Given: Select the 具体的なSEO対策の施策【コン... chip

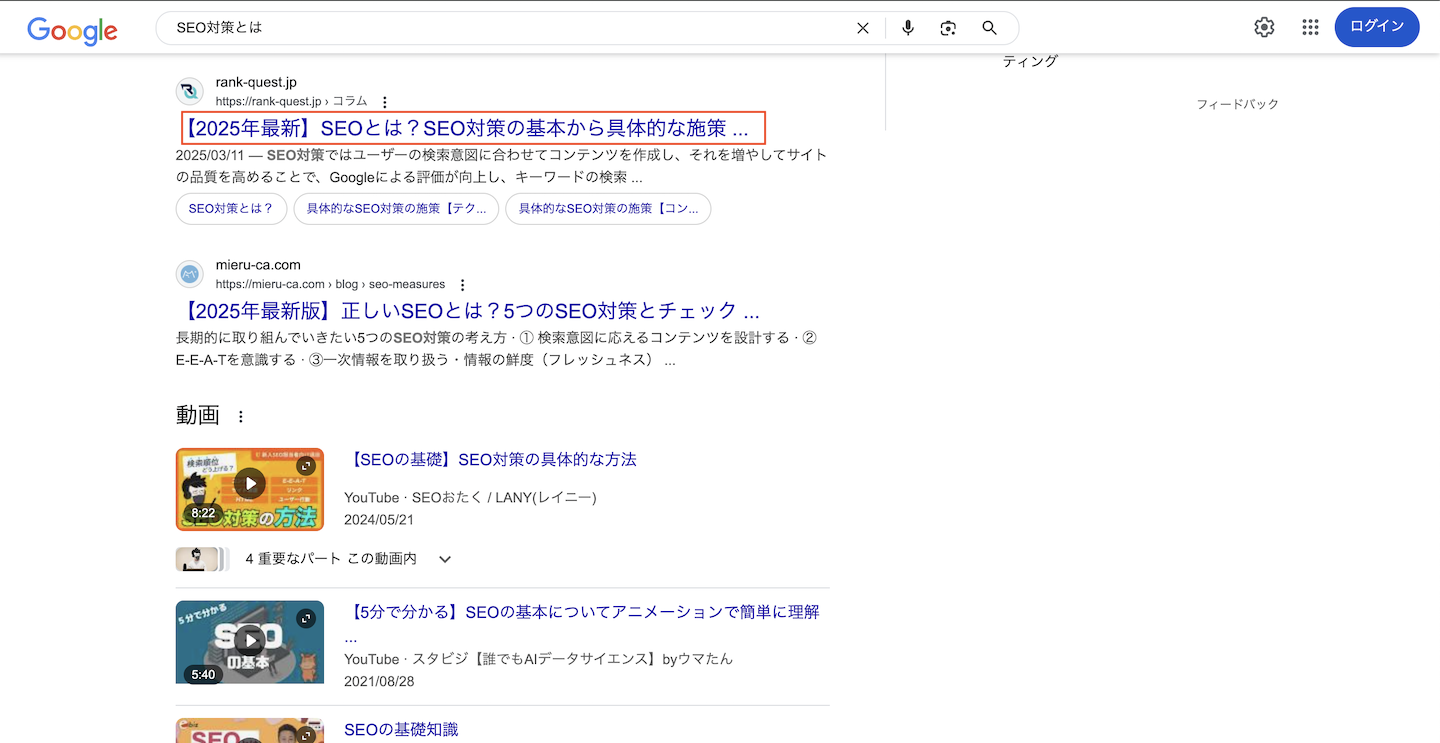Looking at the screenshot, I should (x=608, y=209).
